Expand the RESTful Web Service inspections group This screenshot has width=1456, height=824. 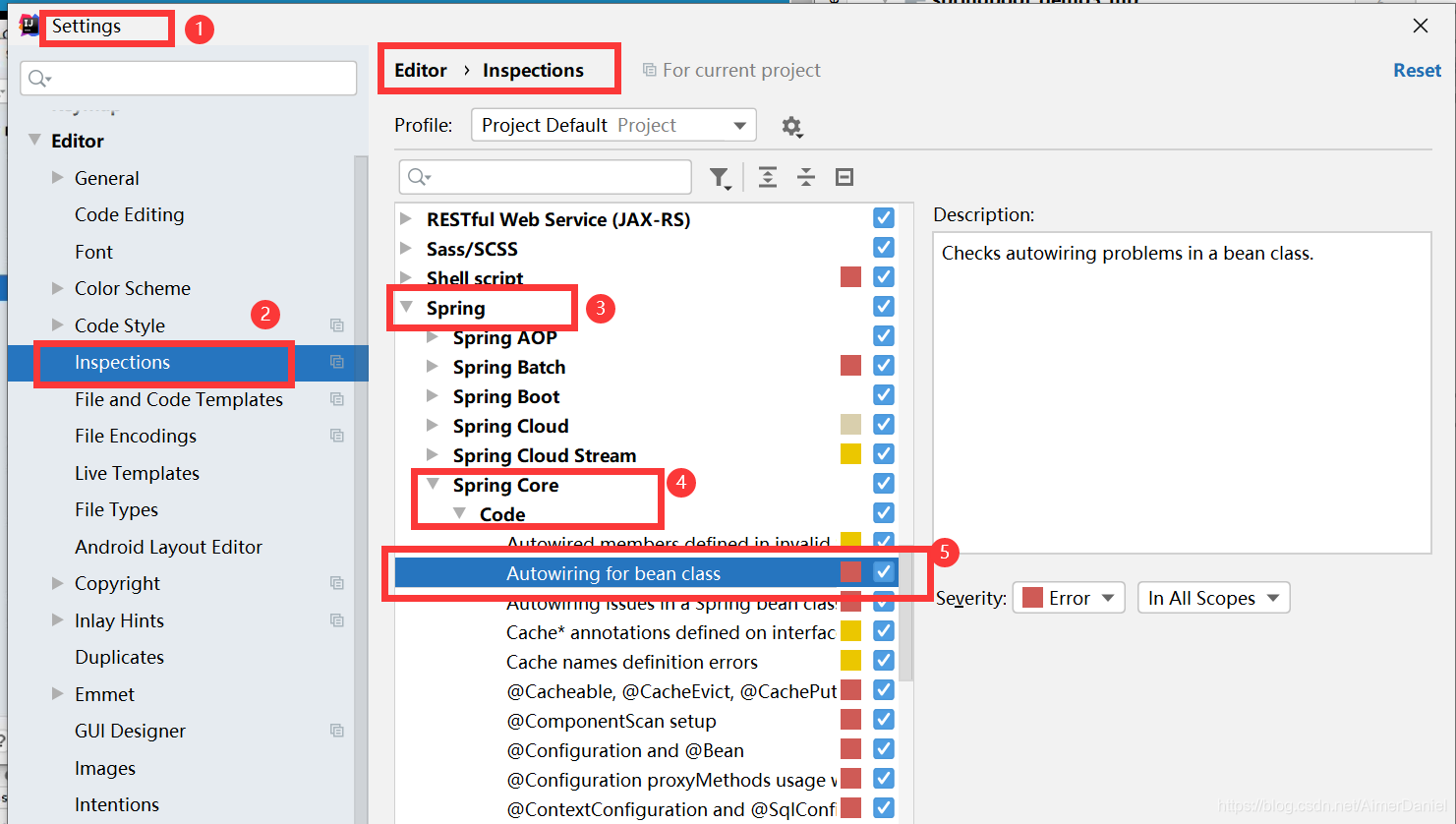click(x=406, y=218)
